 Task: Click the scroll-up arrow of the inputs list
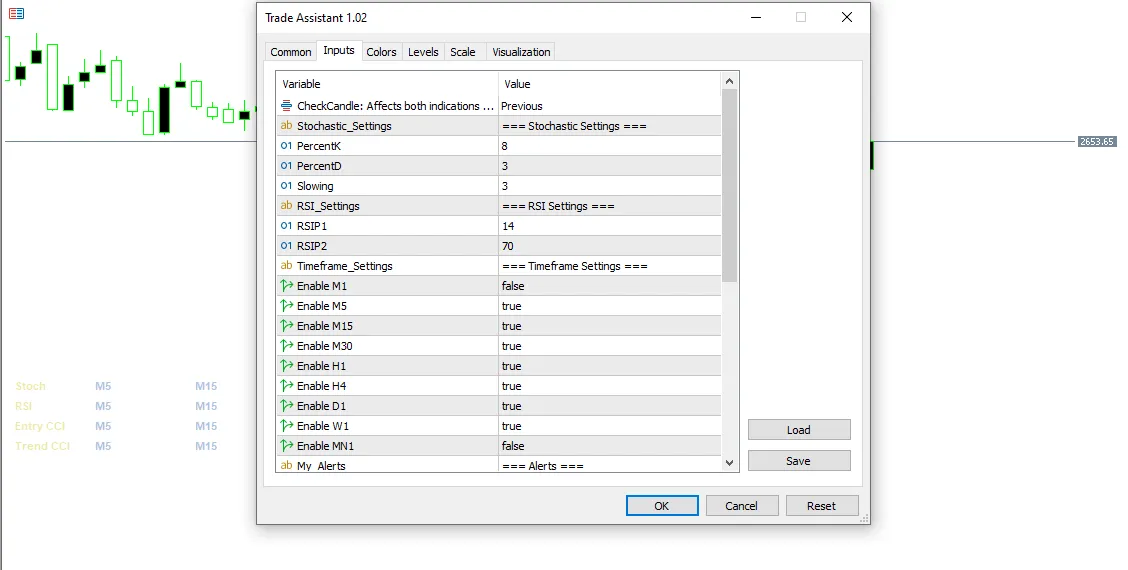coord(729,81)
